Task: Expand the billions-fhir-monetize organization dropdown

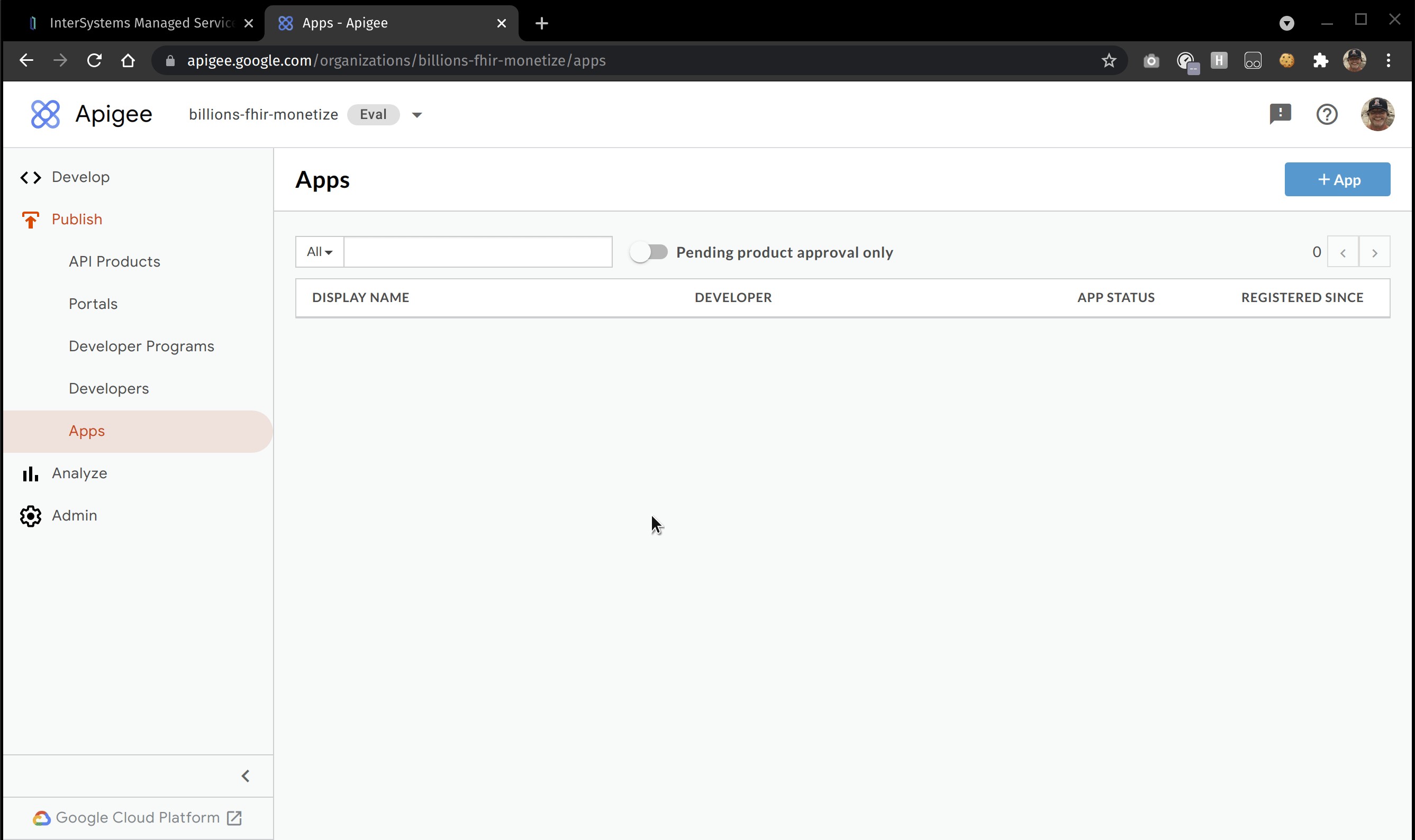Action: coord(417,115)
